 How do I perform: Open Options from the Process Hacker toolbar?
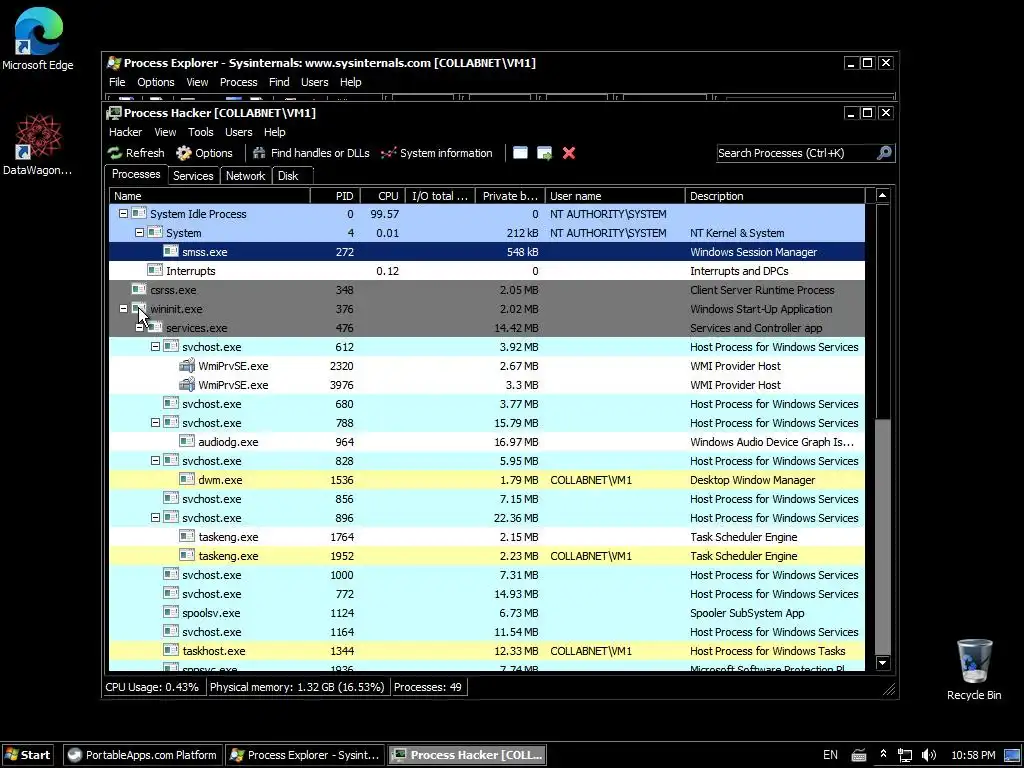click(x=204, y=153)
